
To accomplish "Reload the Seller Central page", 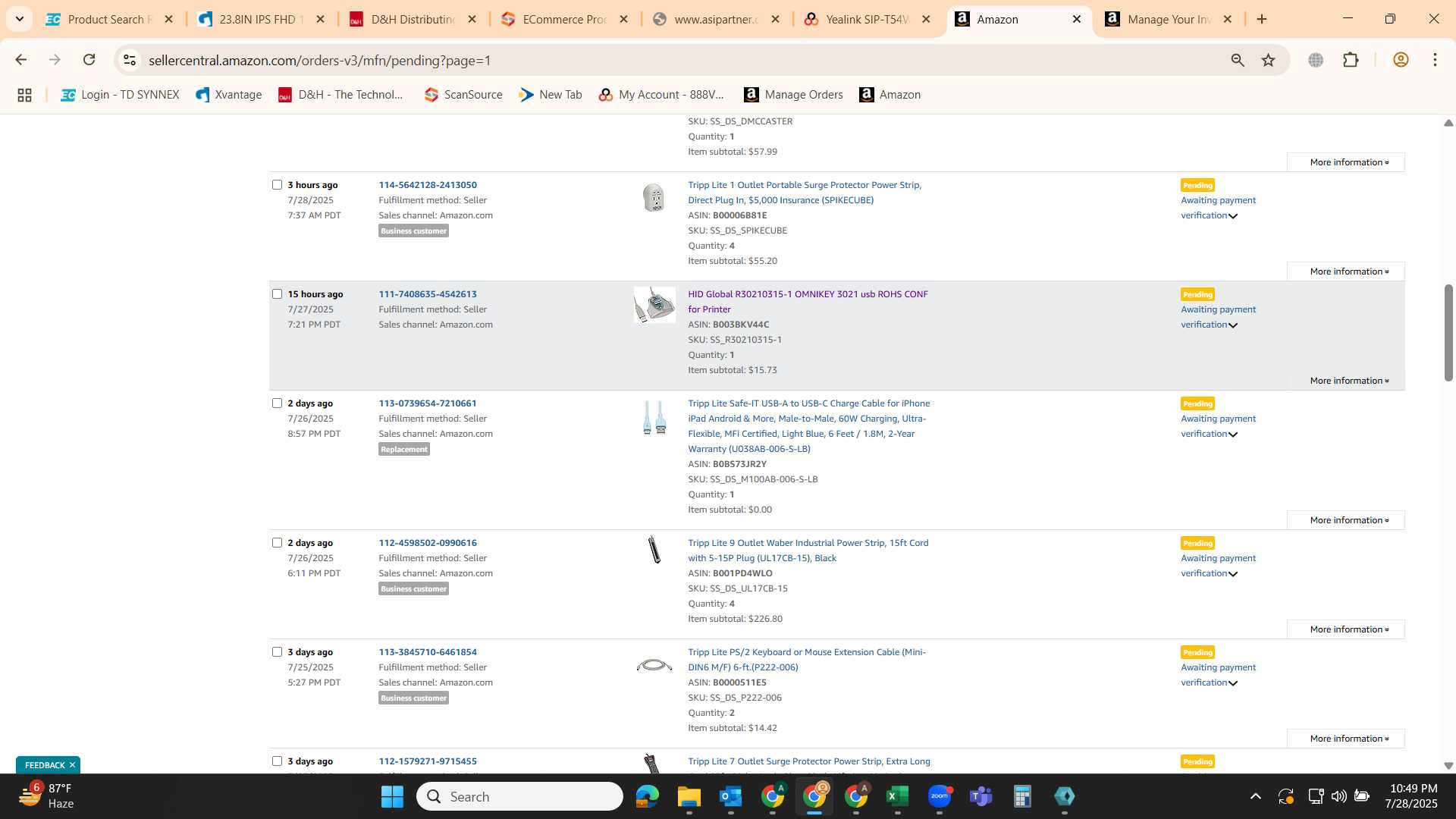I will coord(89,60).
